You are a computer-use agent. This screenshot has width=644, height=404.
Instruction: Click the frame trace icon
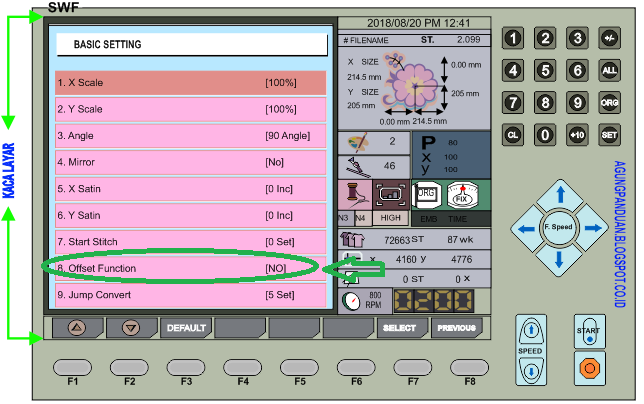point(391,195)
